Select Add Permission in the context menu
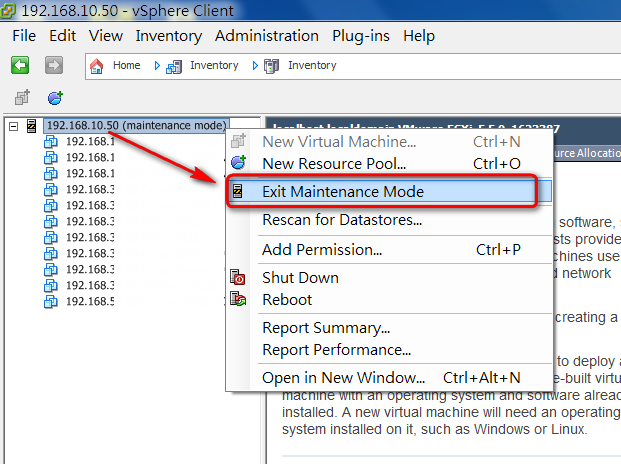This screenshot has width=621, height=464. pyautogui.click(x=321, y=249)
